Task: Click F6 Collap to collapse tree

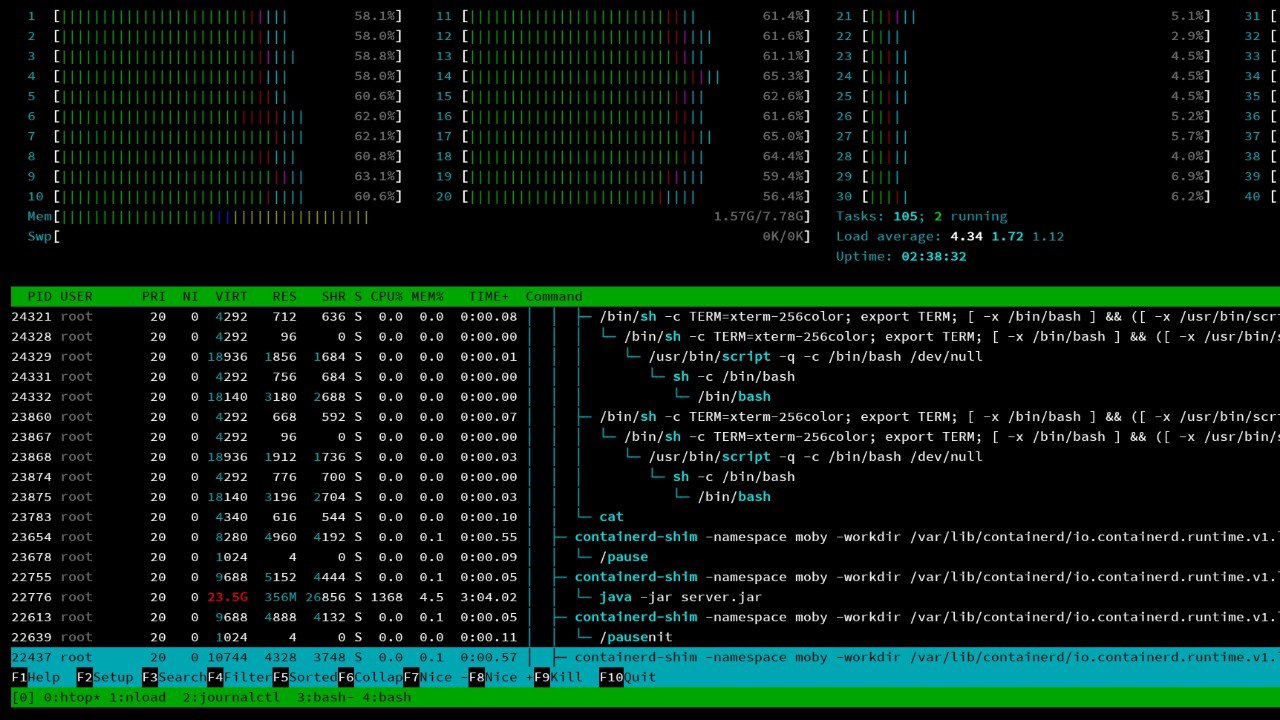Action: coord(370,677)
